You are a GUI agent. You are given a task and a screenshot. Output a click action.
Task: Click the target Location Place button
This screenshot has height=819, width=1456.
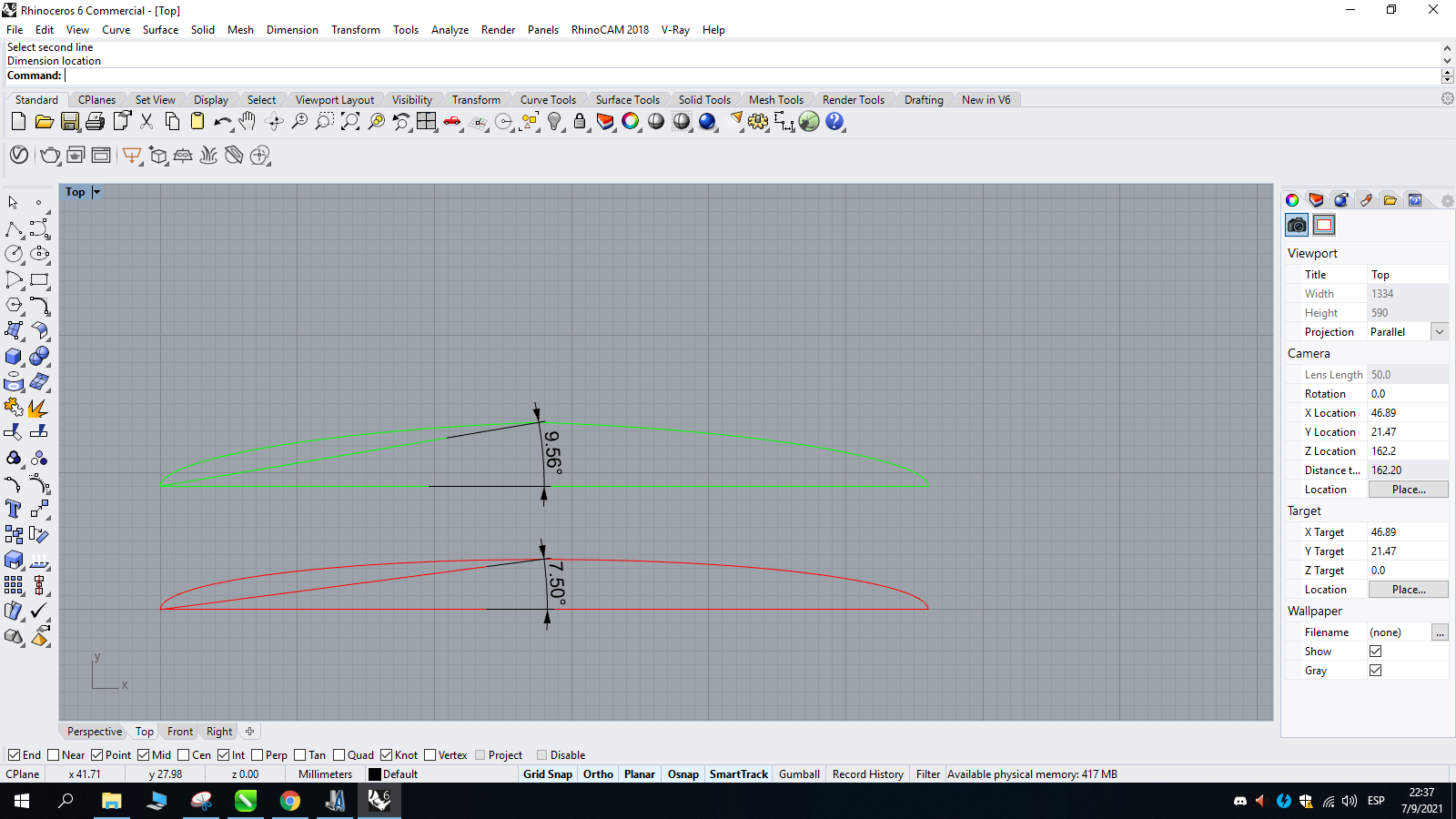[x=1409, y=590]
